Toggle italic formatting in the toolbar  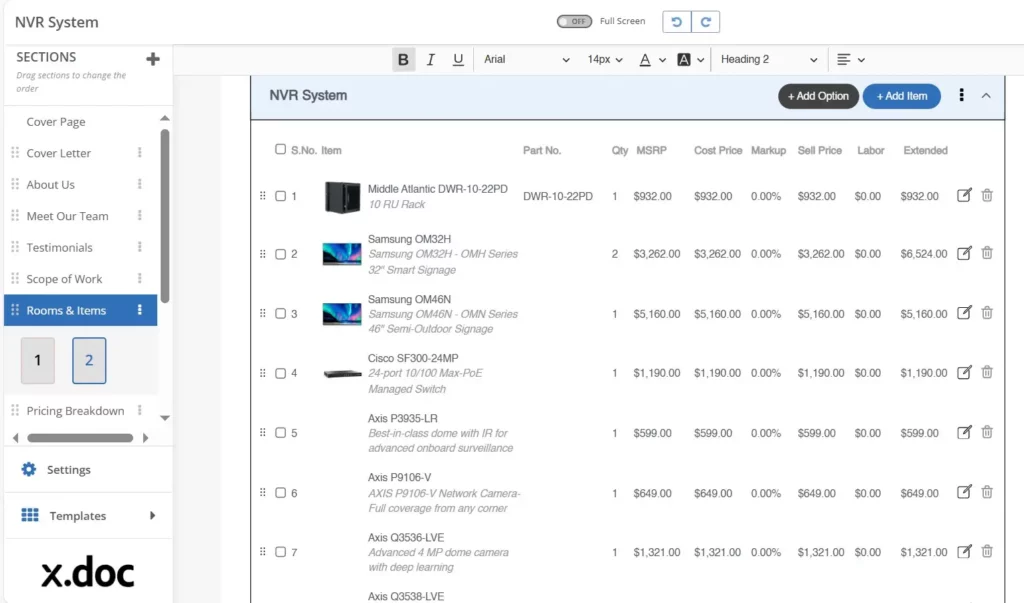click(430, 59)
